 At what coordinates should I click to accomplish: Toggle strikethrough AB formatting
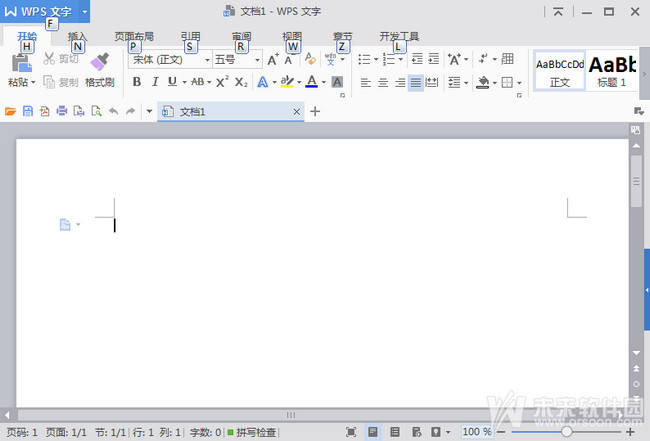pyautogui.click(x=197, y=82)
